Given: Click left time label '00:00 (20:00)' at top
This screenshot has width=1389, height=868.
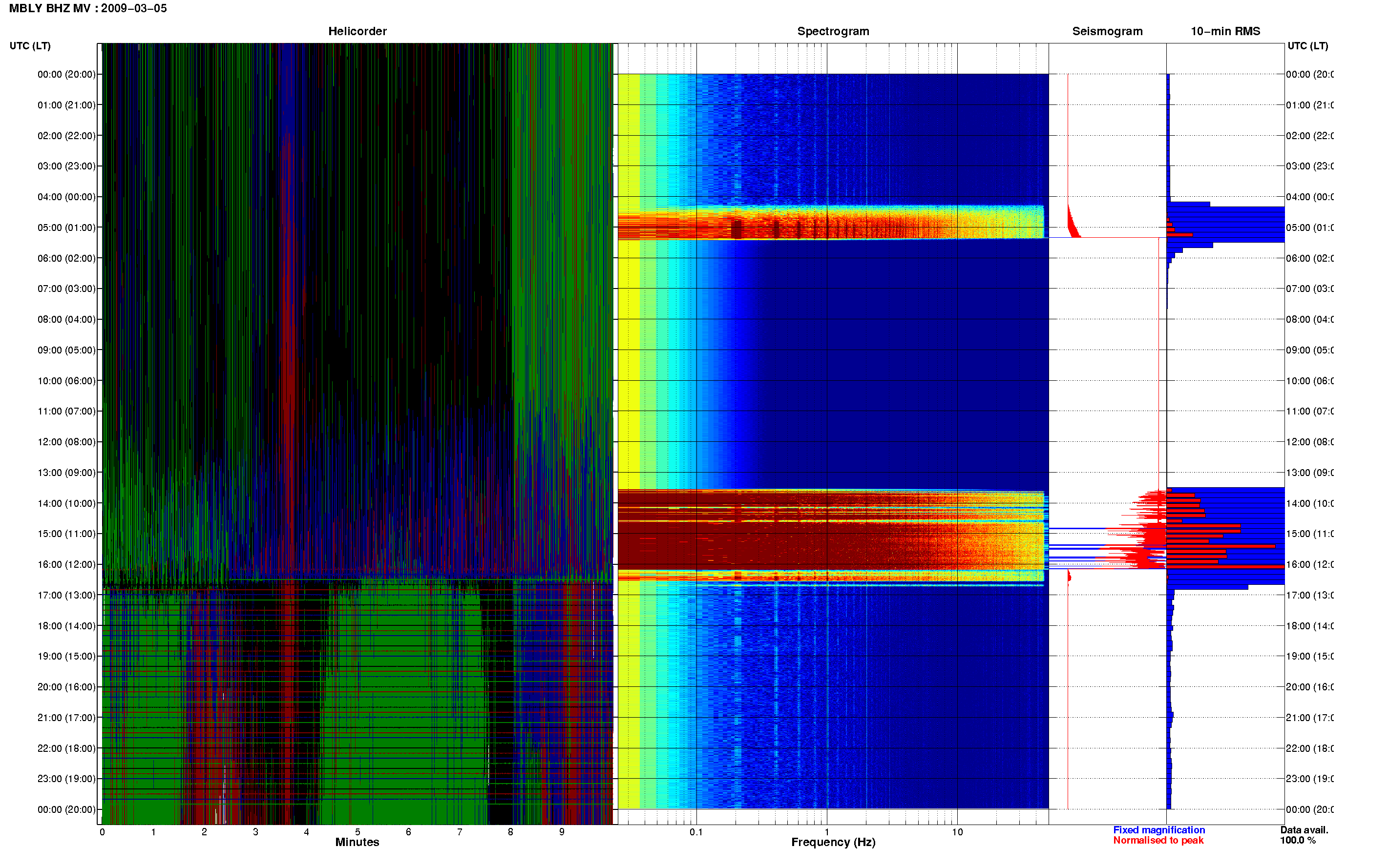Looking at the screenshot, I should 66,74.
